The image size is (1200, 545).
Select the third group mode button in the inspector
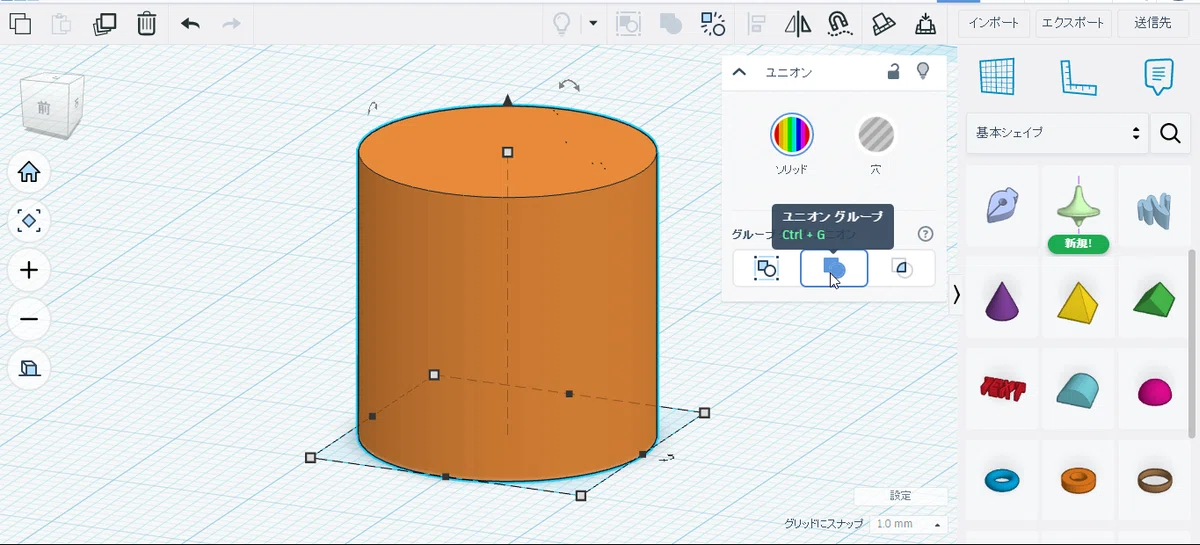902,268
